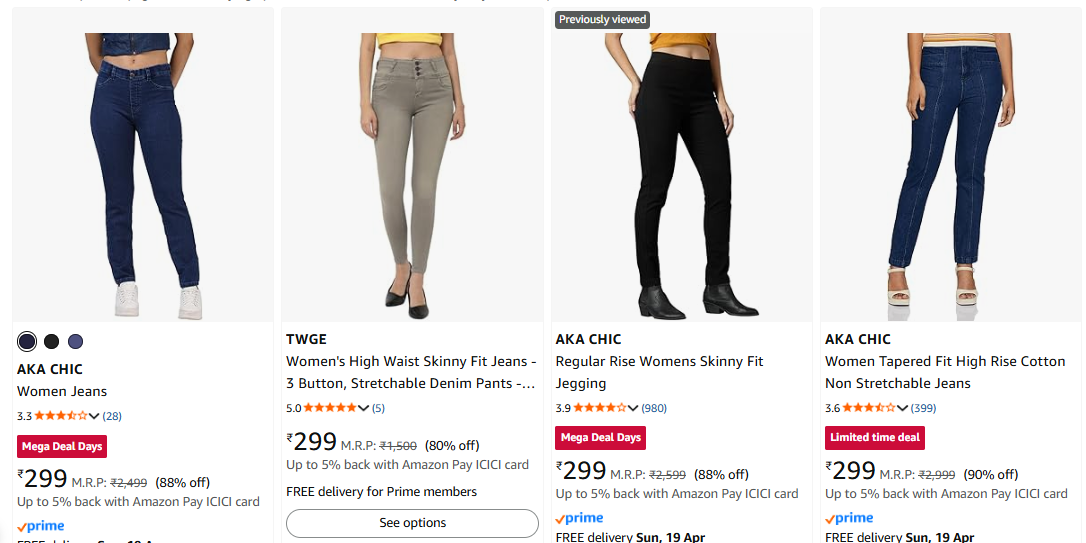
Task: Click the Prime logo under Regular Rise Jegging
Action: (x=580, y=518)
